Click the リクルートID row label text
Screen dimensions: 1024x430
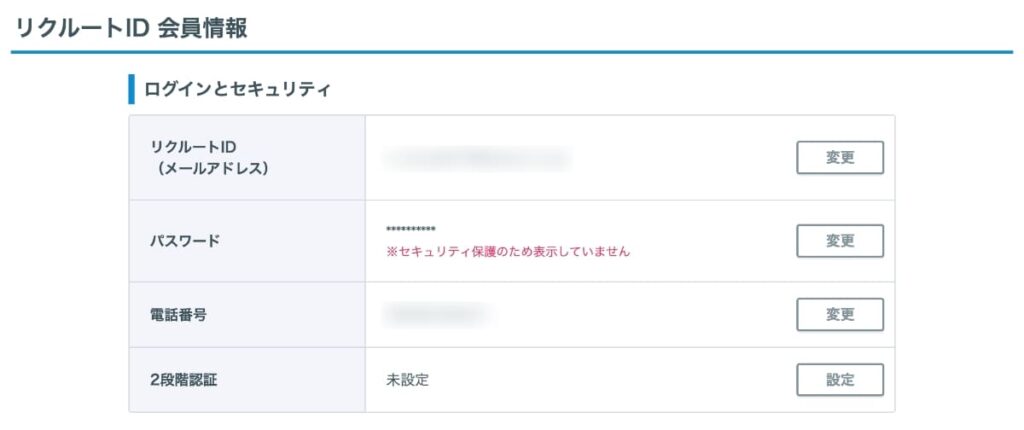coord(192,148)
